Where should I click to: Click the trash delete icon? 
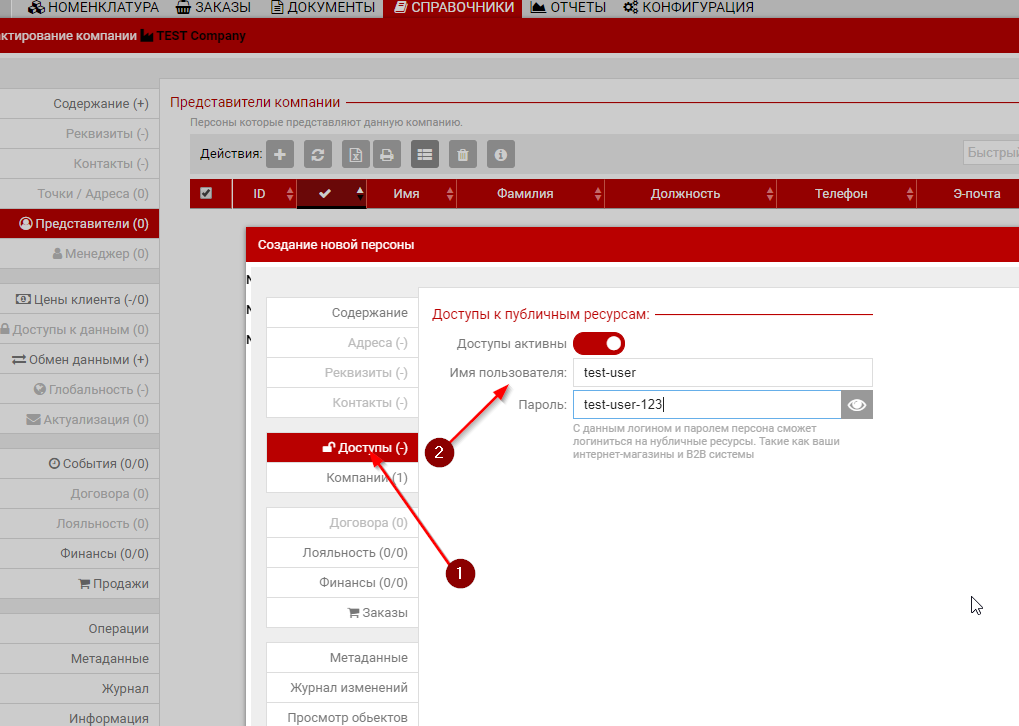(462, 154)
